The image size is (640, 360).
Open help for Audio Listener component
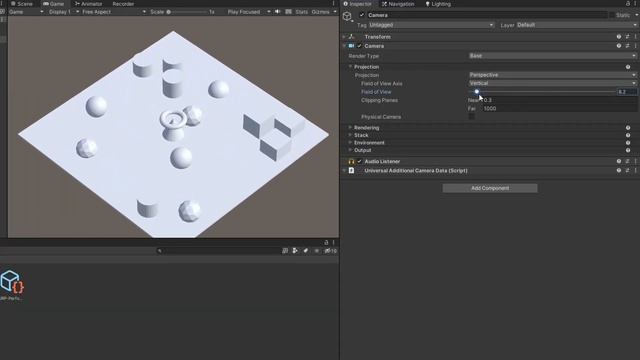(x=619, y=161)
